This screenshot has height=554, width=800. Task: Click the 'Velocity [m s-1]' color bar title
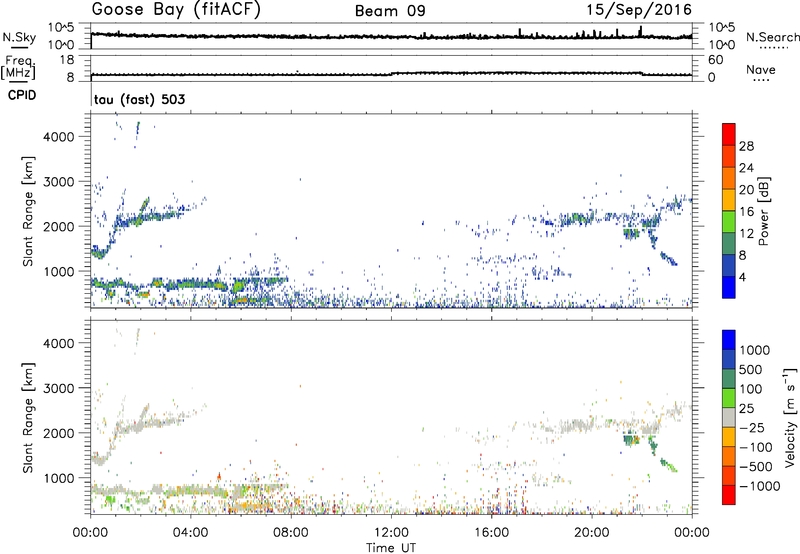coord(789,417)
